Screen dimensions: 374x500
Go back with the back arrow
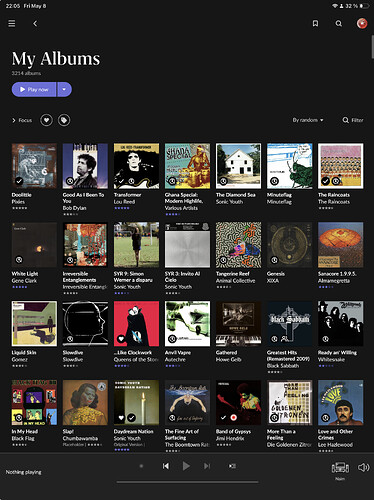(35, 23)
